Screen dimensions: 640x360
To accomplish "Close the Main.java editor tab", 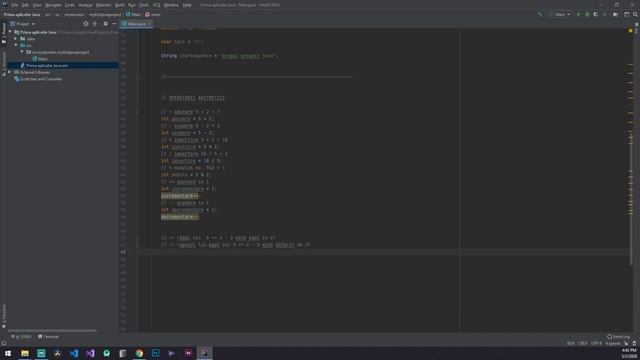I will coord(149,24).
